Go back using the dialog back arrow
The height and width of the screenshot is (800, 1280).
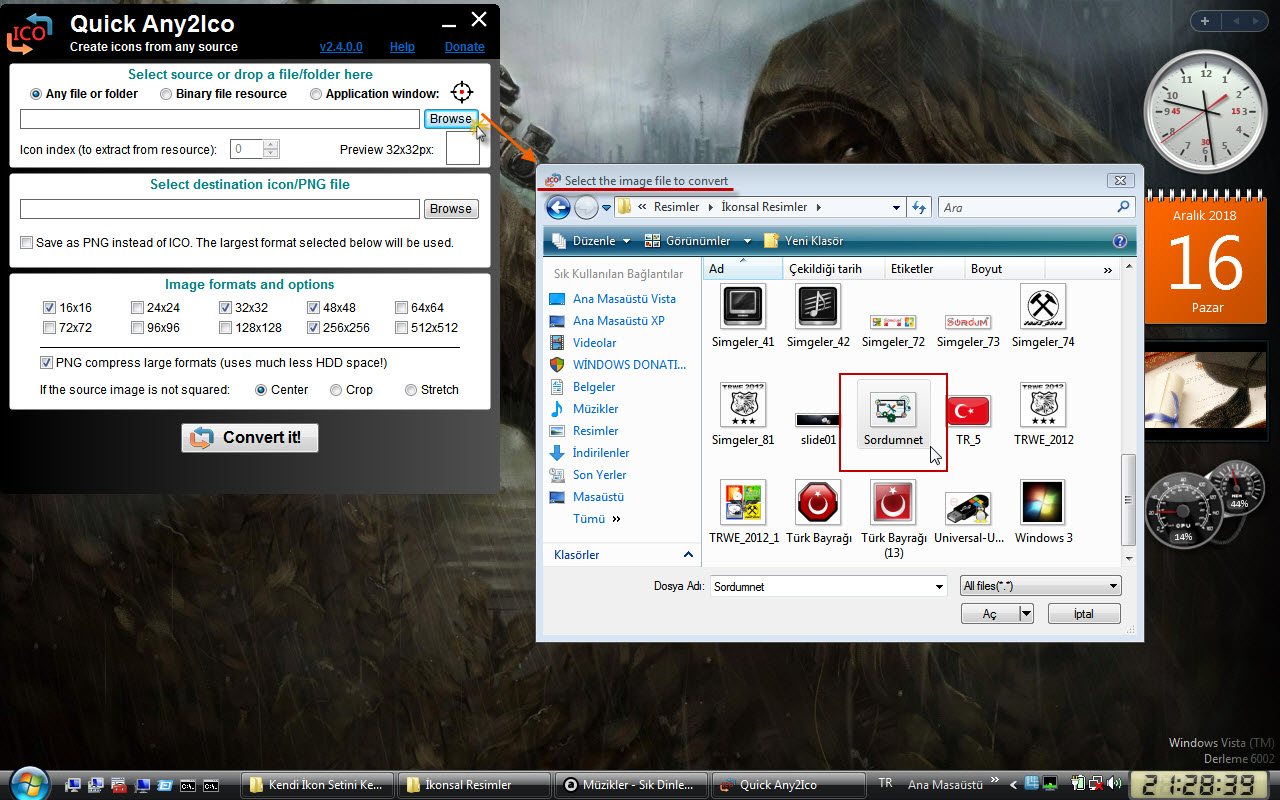[x=558, y=207]
